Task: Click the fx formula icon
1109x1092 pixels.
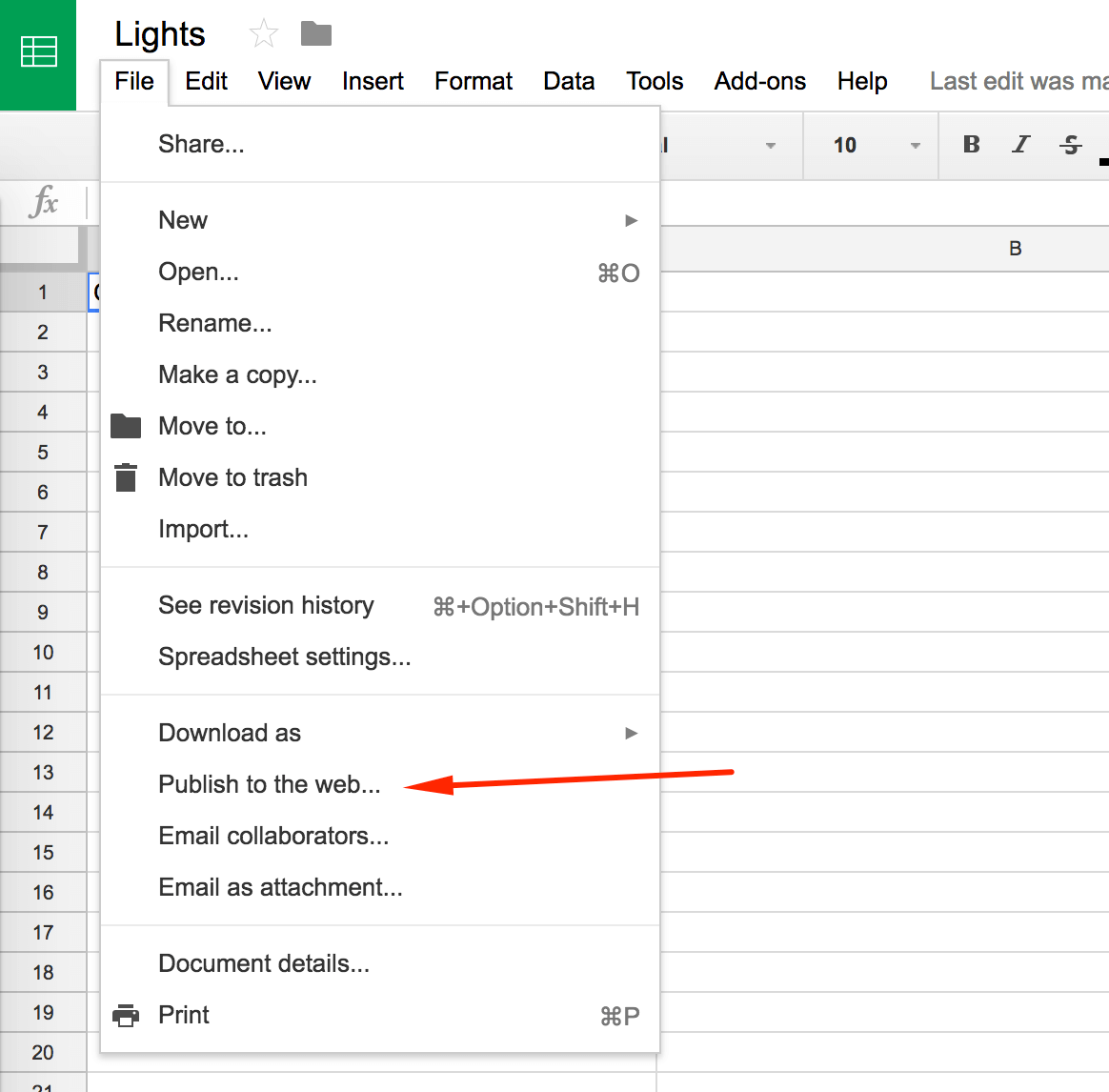Action: [44, 201]
